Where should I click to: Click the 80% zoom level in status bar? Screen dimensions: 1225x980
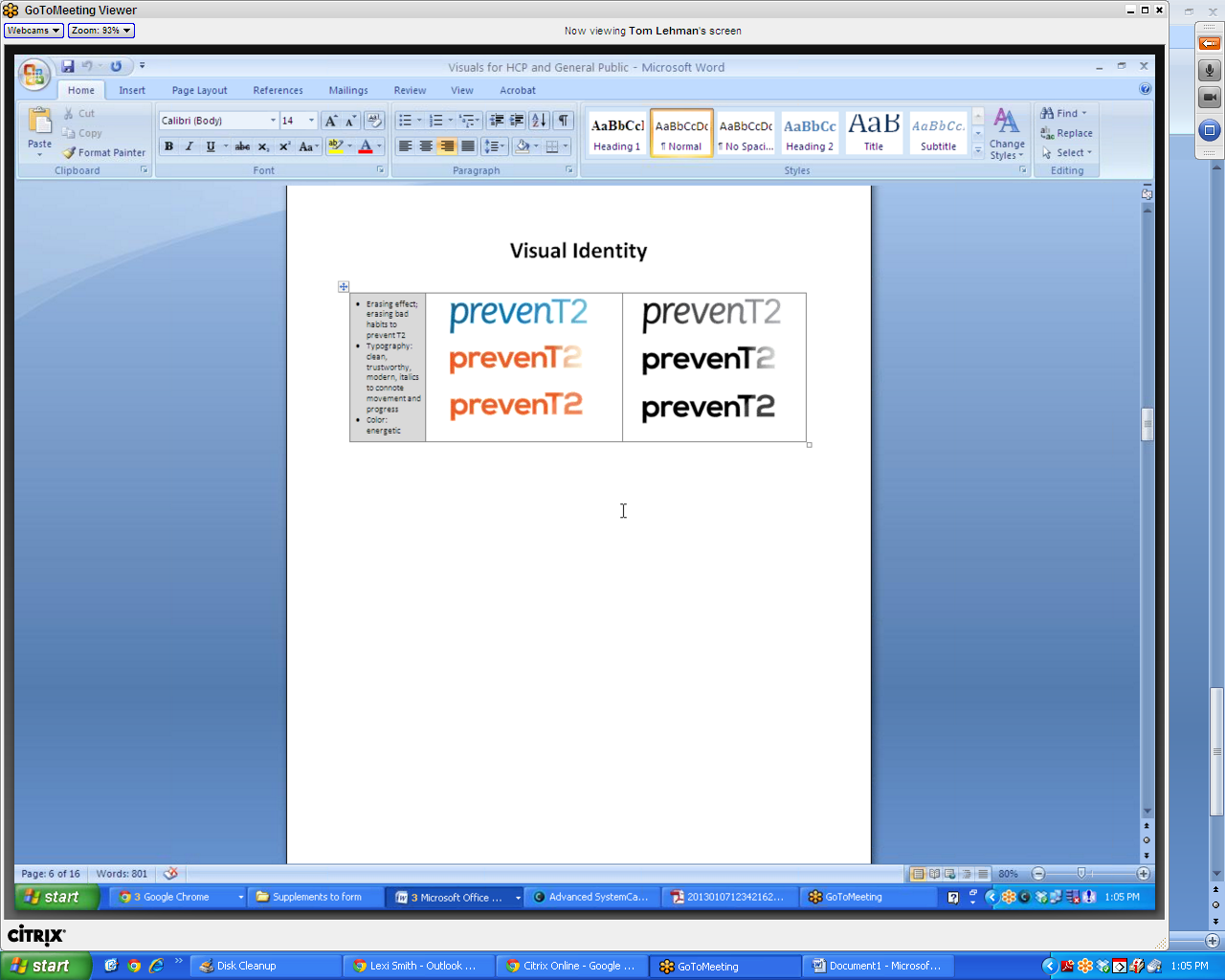[1008, 874]
